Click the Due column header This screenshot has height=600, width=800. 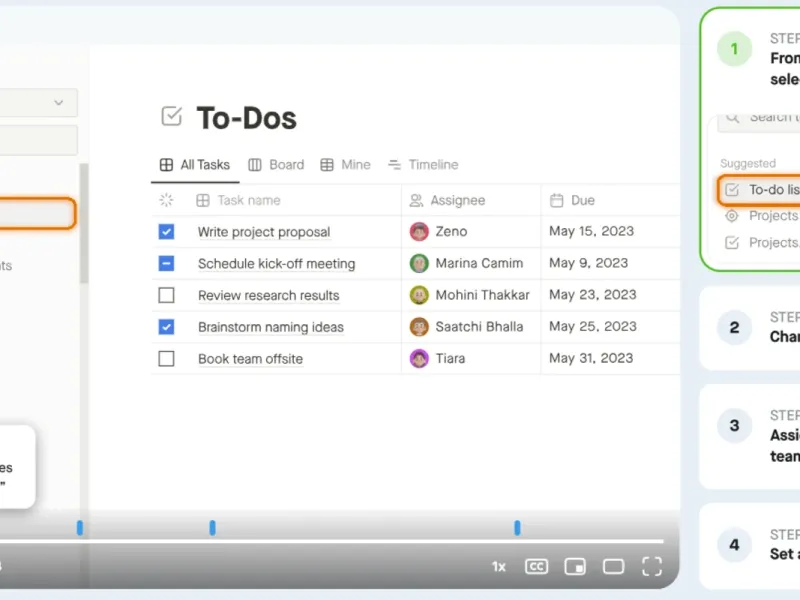572,200
